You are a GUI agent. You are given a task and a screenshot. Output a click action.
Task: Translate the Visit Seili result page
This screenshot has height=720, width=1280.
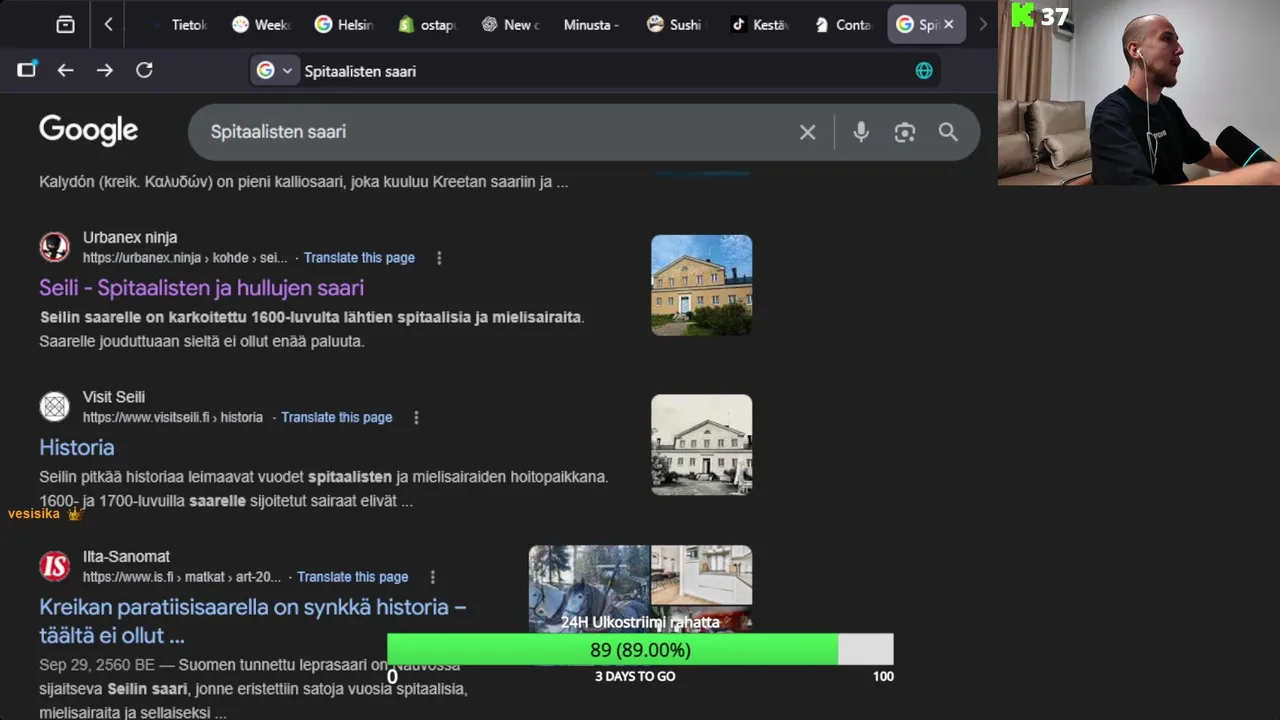tap(337, 418)
